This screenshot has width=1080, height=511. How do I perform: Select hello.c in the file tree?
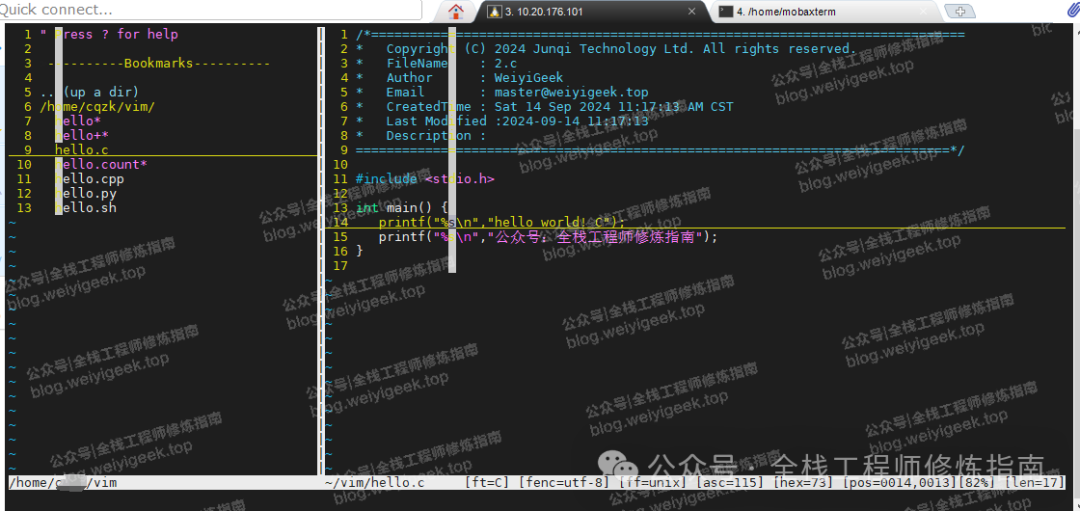click(x=81, y=149)
